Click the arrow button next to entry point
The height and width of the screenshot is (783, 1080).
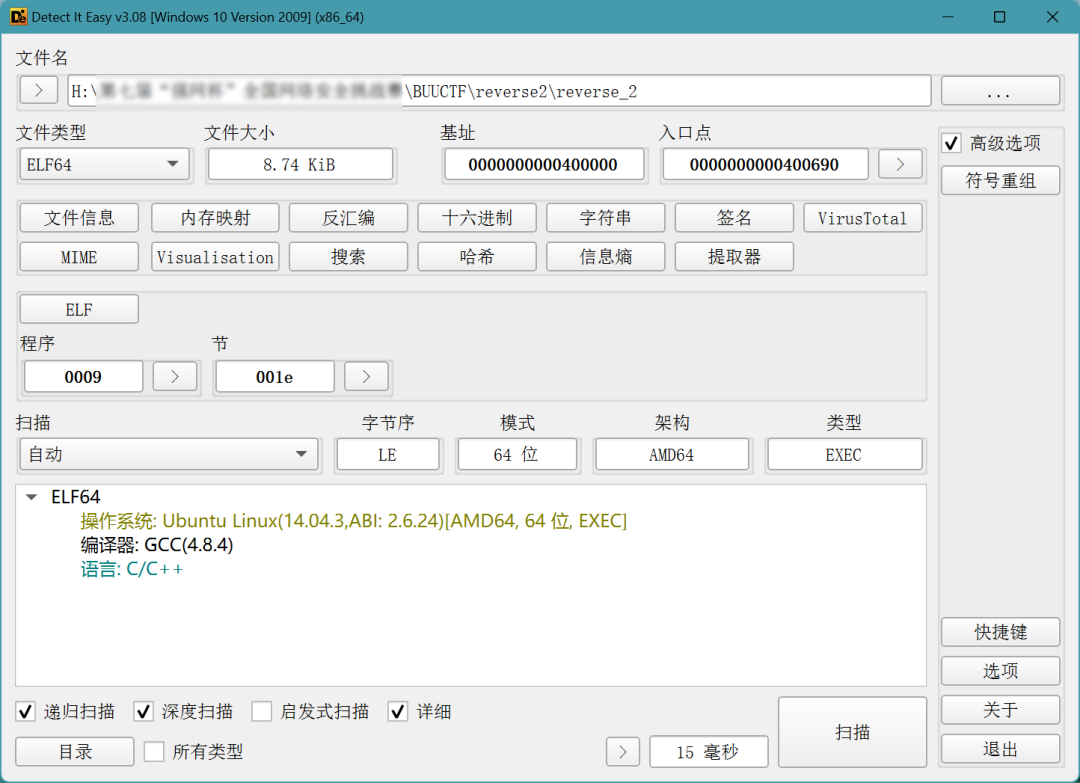[x=900, y=164]
